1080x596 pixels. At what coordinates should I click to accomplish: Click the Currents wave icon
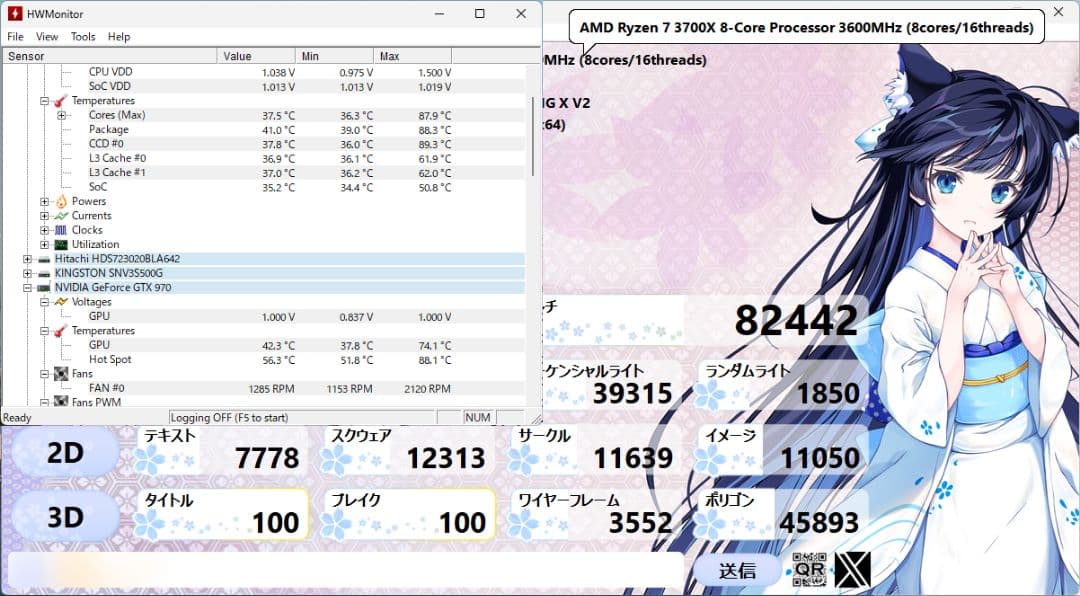point(61,216)
